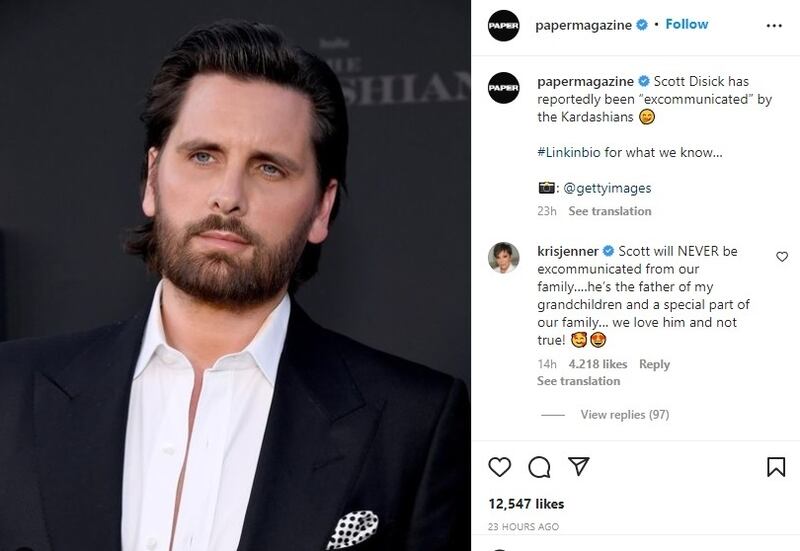Open the @gettyimages mention

pyautogui.click(x=607, y=188)
